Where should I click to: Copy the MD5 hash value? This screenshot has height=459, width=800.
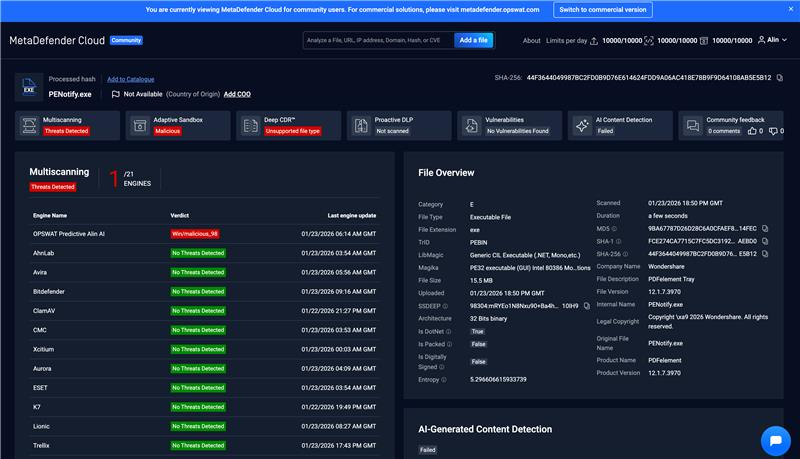coord(765,228)
